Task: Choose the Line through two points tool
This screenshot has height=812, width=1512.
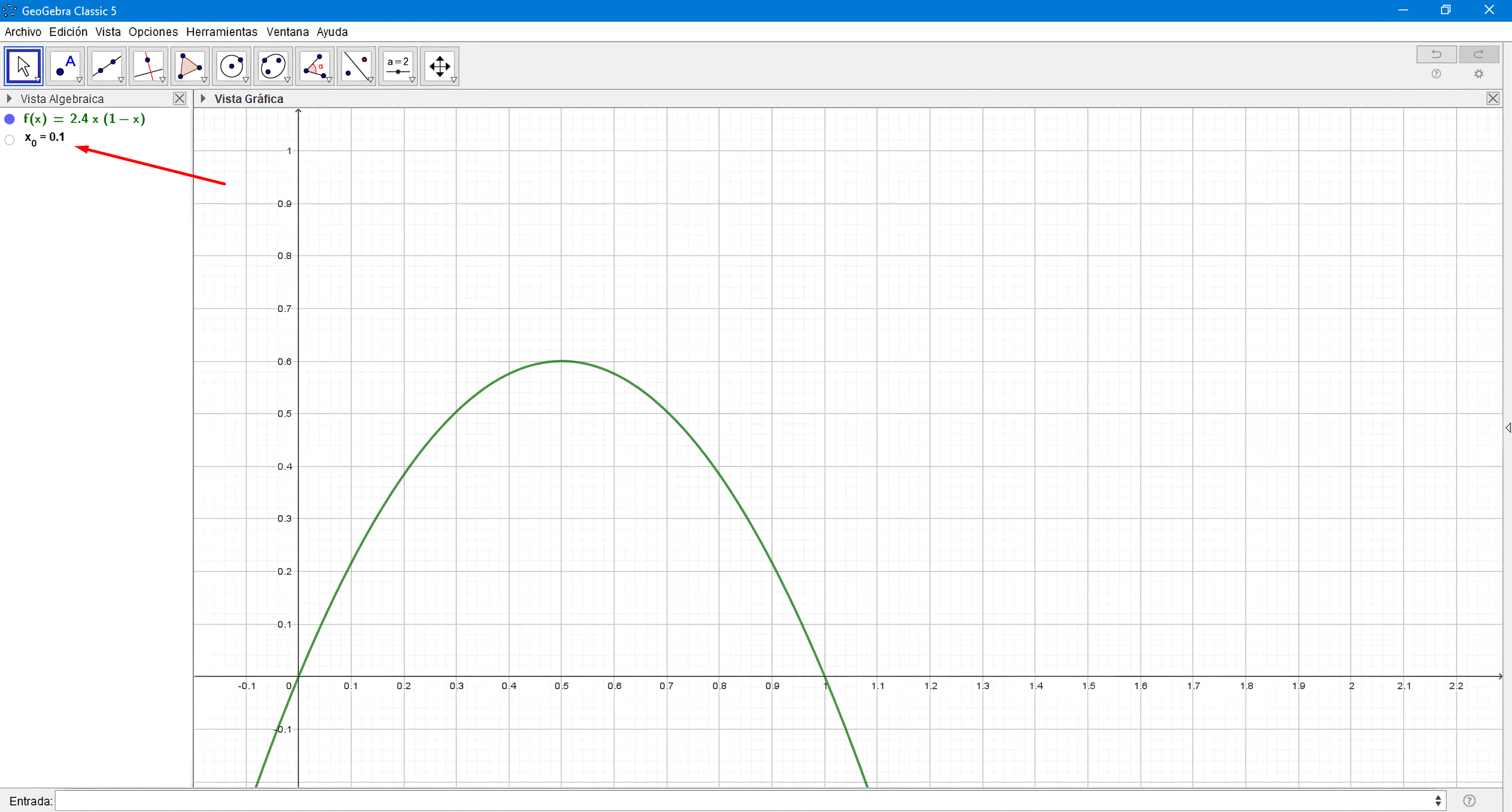Action: [x=106, y=66]
